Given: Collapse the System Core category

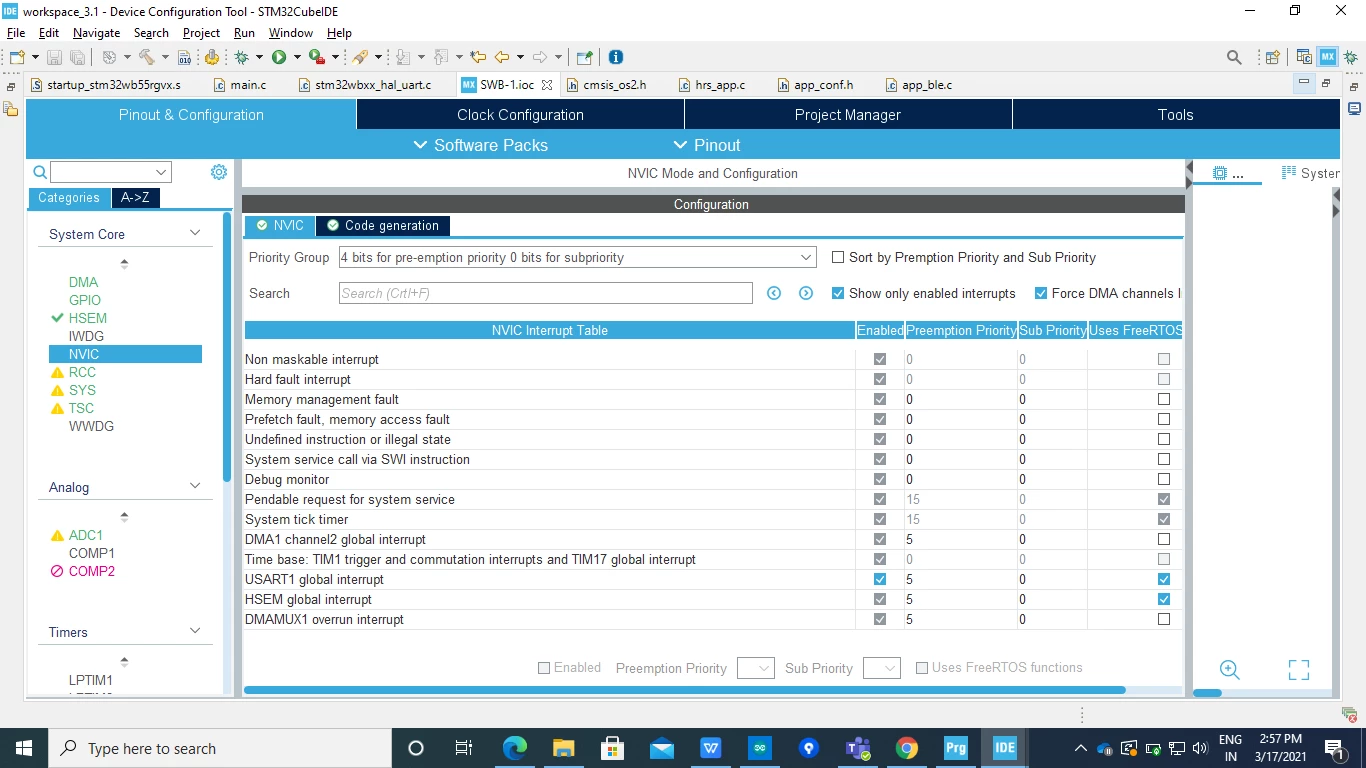Looking at the screenshot, I should (195, 233).
